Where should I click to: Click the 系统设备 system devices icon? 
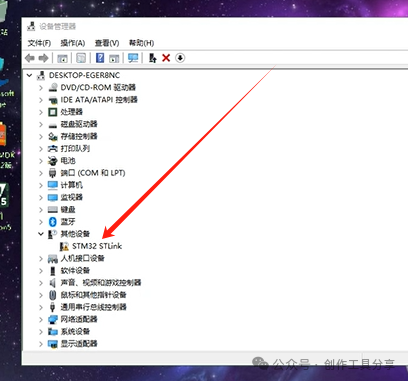[53, 332]
